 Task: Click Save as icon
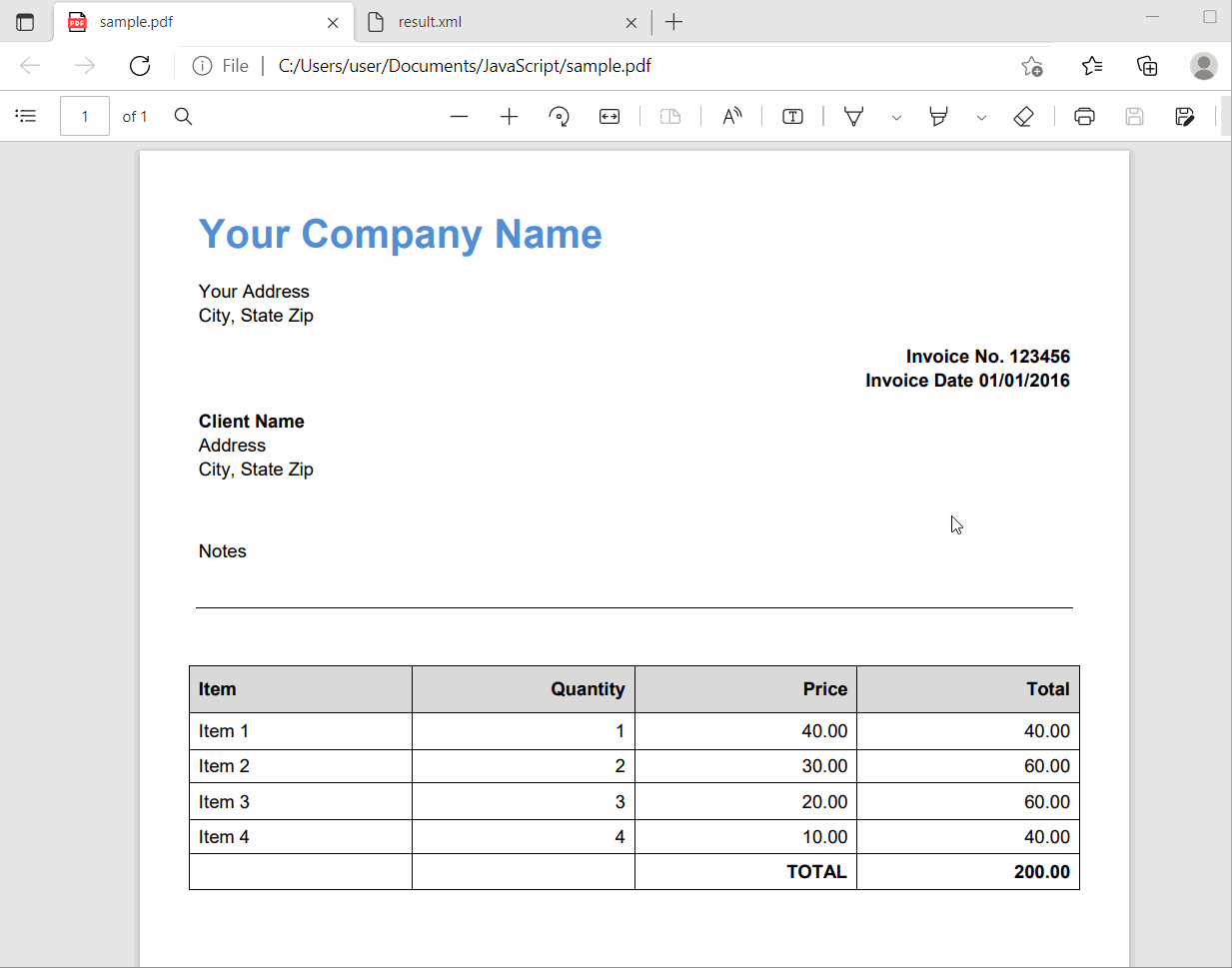[x=1185, y=117]
